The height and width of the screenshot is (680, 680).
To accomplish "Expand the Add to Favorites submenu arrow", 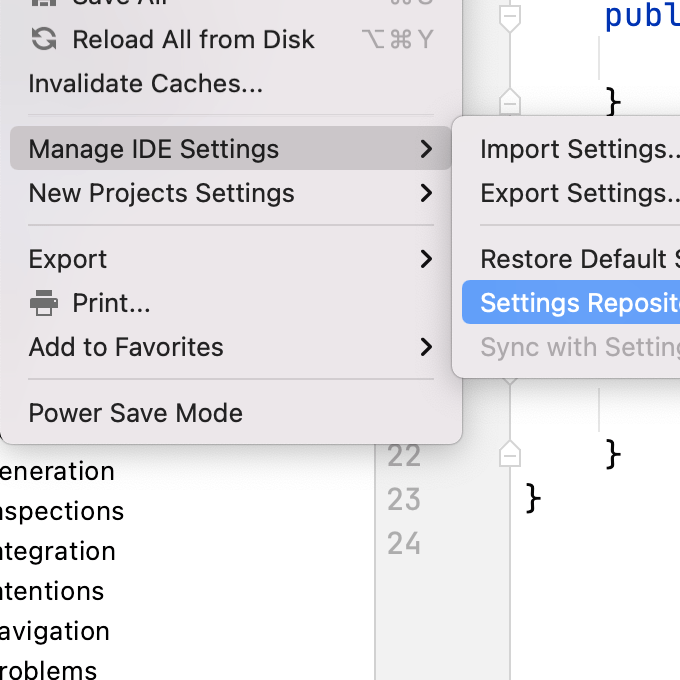I will pos(427,347).
